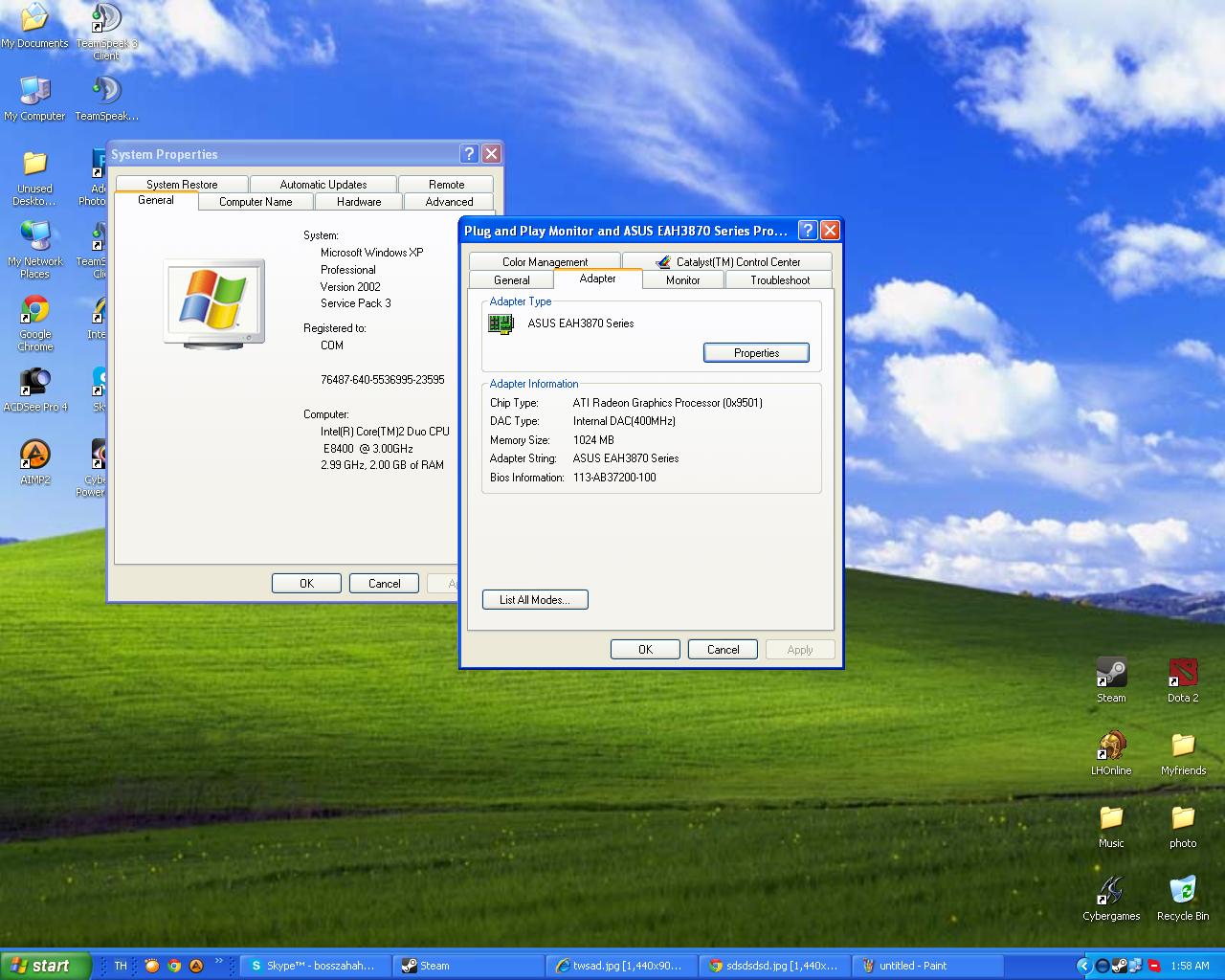This screenshot has height=980, width=1225.
Task: Open the Catalyst(TM) Control Center tab
Action: [727, 261]
